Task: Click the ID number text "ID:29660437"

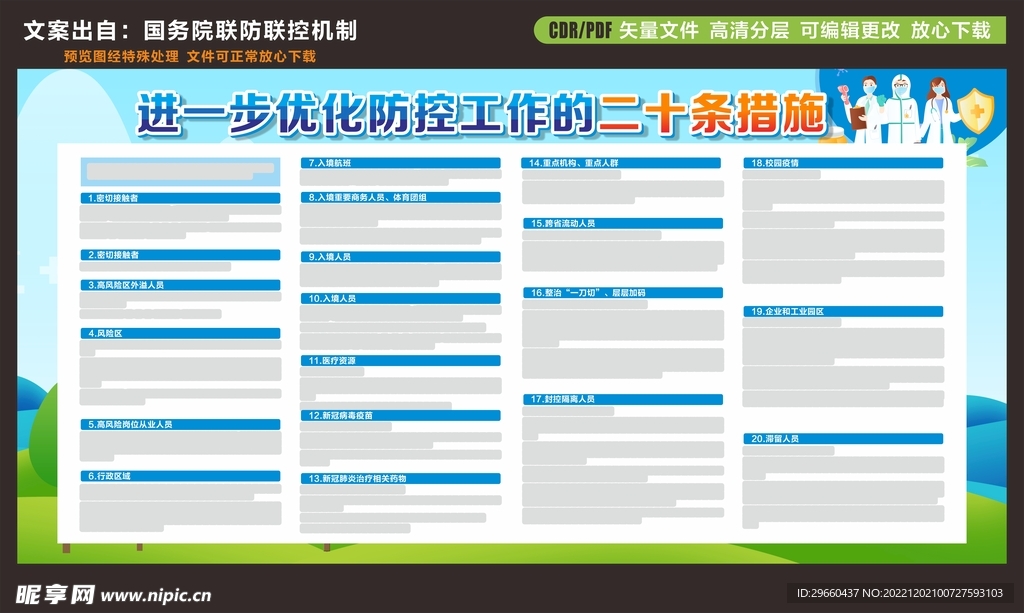Action: (827, 593)
